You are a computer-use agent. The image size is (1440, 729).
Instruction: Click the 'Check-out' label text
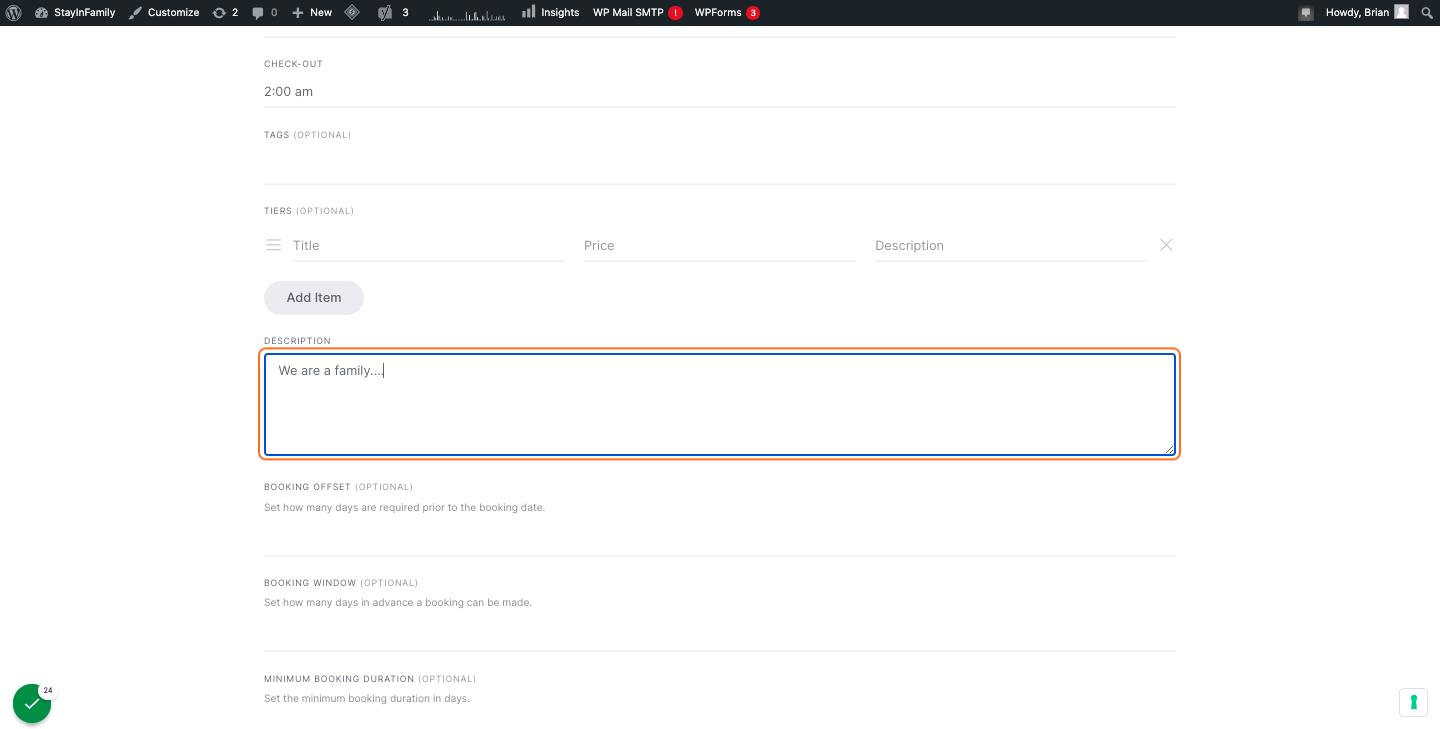click(x=293, y=64)
